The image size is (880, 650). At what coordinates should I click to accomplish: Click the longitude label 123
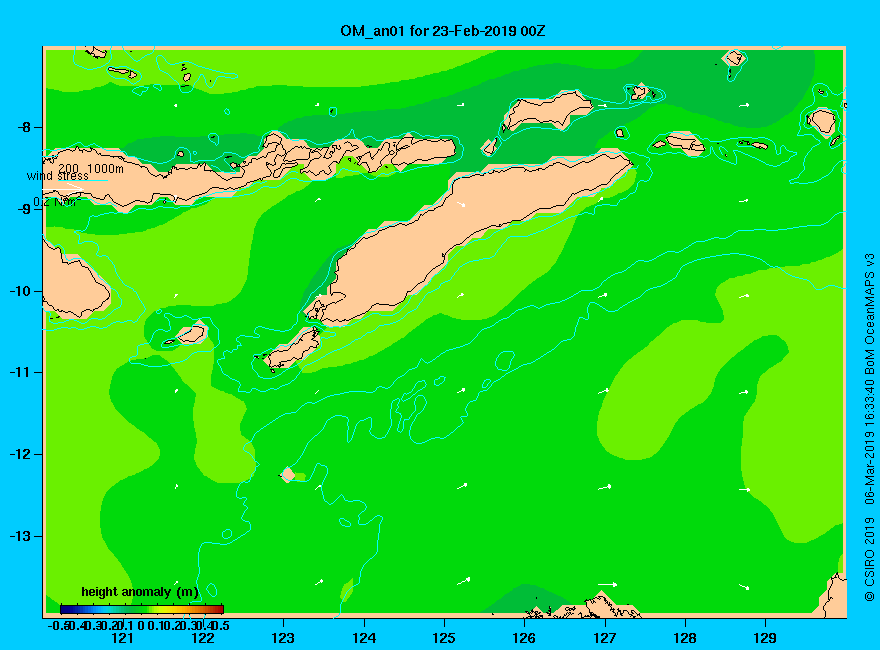[283, 638]
